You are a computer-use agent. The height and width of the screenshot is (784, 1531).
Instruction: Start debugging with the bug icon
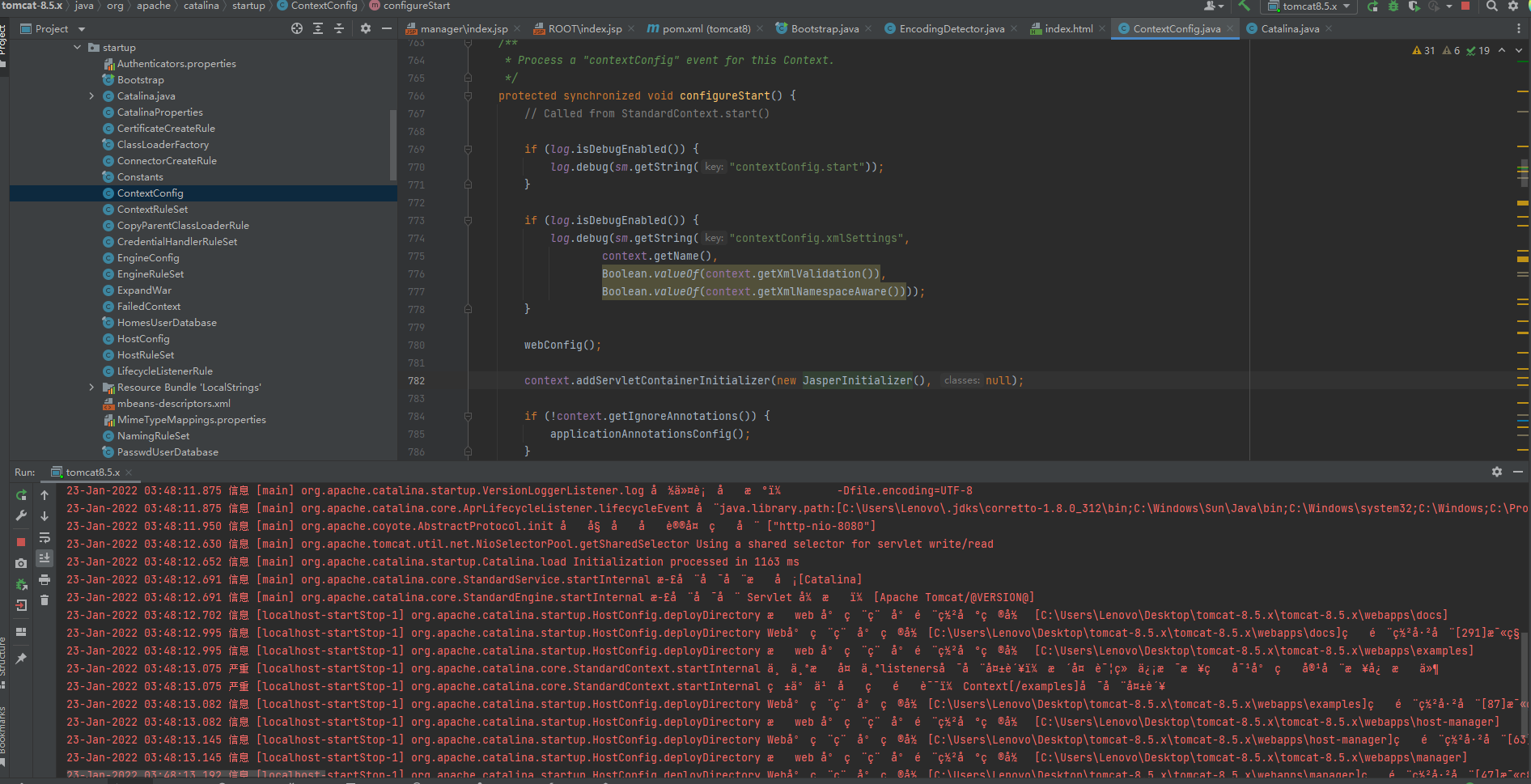[1393, 6]
